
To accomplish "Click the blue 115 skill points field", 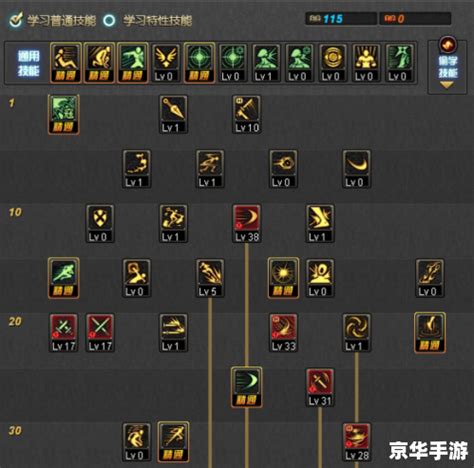I will 341,19.
